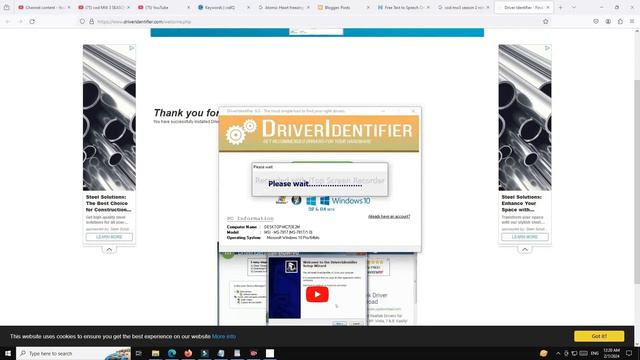
Task: Open the Keywords browser tab
Action: [x=223, y=7]
